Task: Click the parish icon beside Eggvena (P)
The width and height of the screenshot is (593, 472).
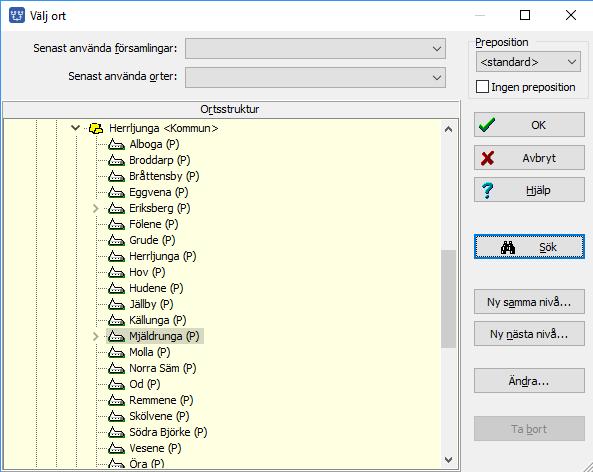Action: pyautogui.click(x=116, y=193)
